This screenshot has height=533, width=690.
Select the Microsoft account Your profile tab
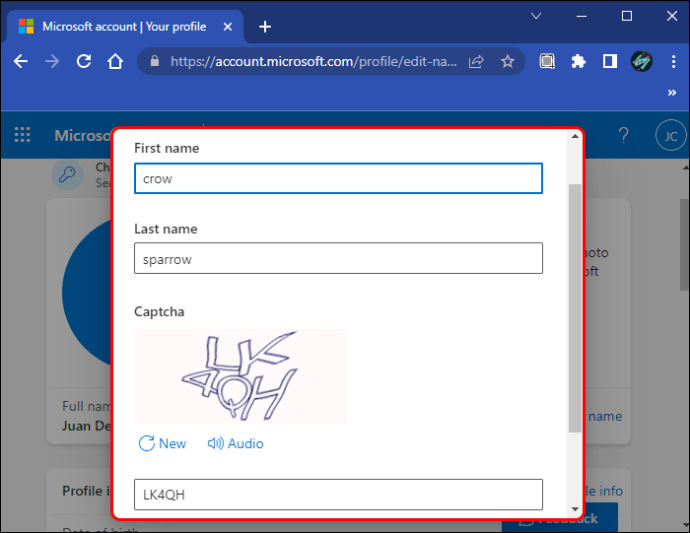click(125, 27)
